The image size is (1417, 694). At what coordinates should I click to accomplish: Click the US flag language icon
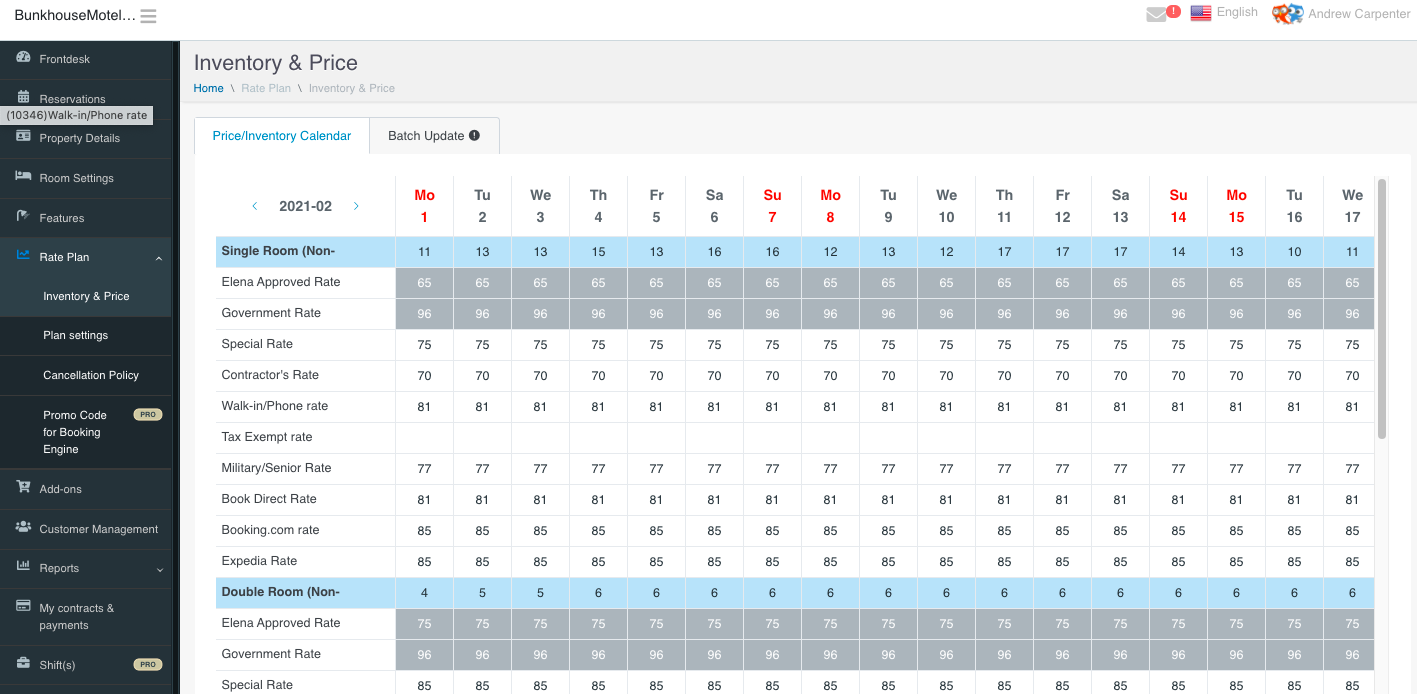tap(1200, 13)
